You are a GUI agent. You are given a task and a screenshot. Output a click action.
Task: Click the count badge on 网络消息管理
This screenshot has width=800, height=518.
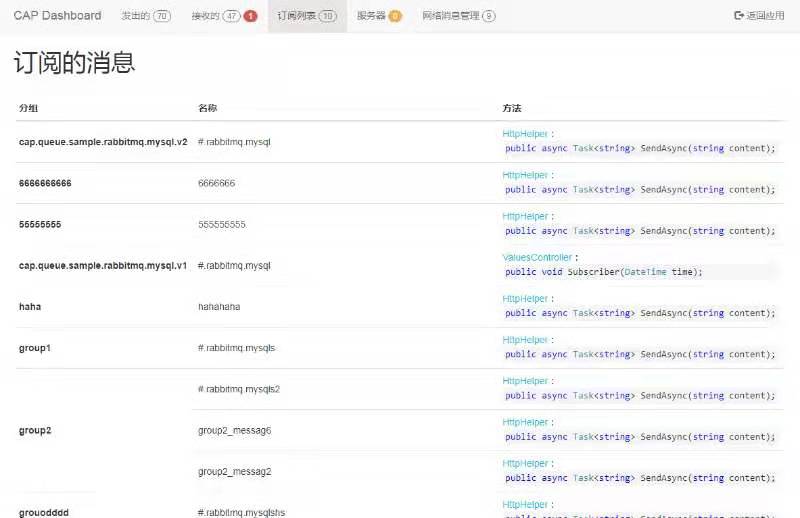pos(489,16)
